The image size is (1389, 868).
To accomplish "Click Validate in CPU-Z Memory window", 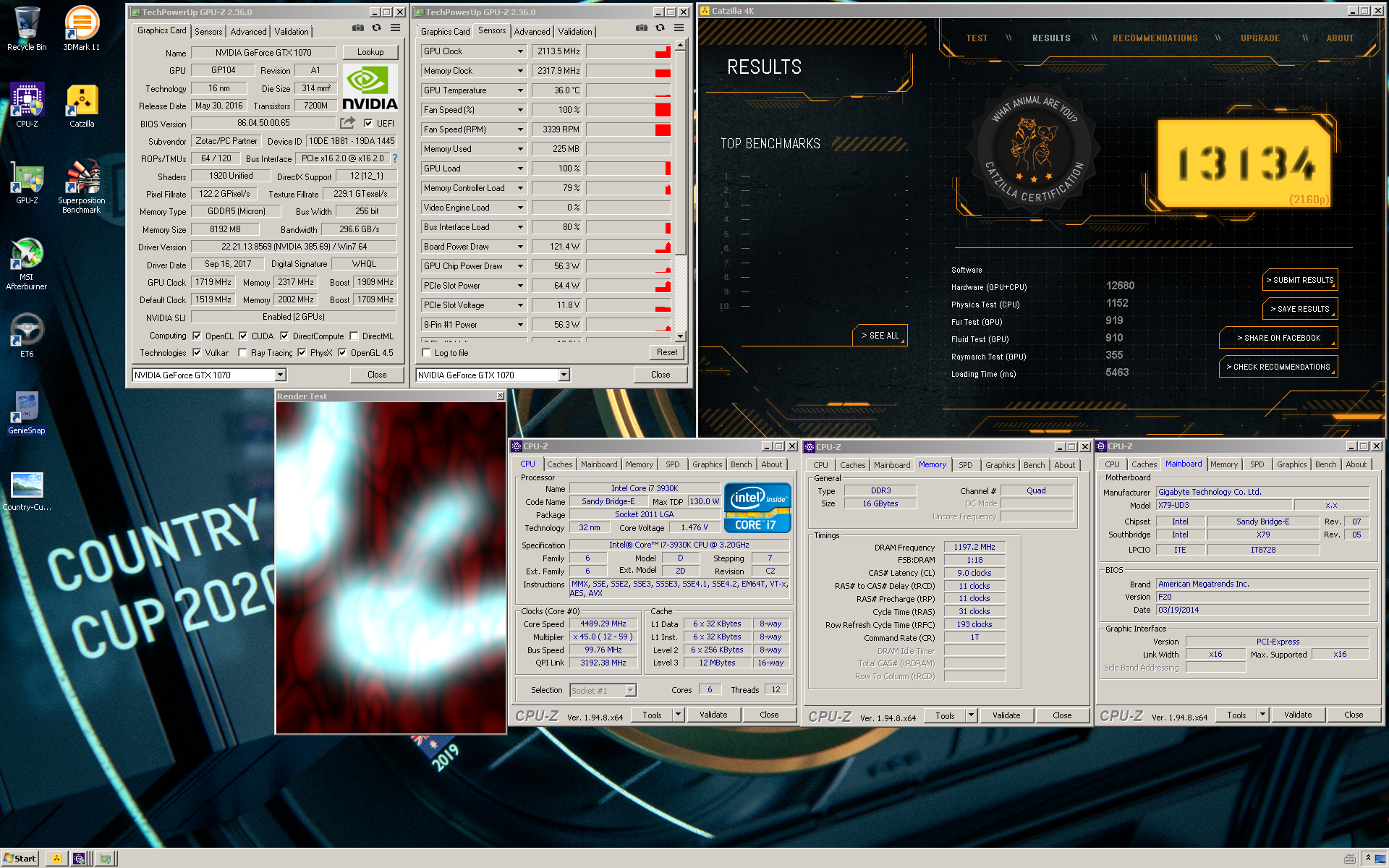I will coord(1006,715).
